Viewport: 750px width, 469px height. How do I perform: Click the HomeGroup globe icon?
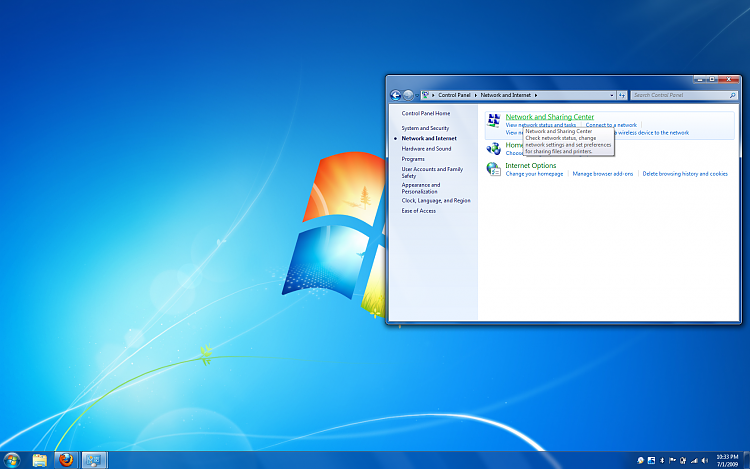pyautogui.click(x=493, y=149)
